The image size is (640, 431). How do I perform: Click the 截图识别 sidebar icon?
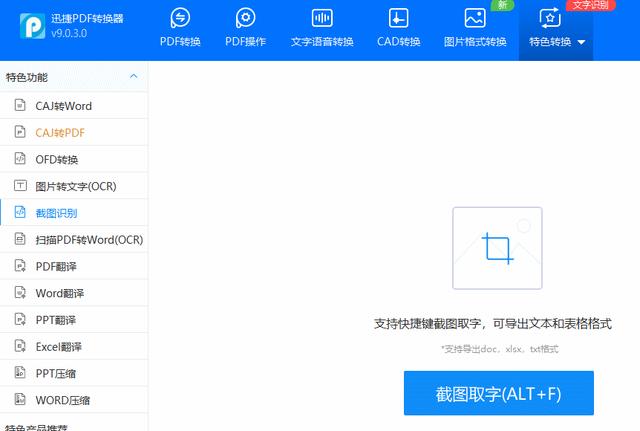20,212
